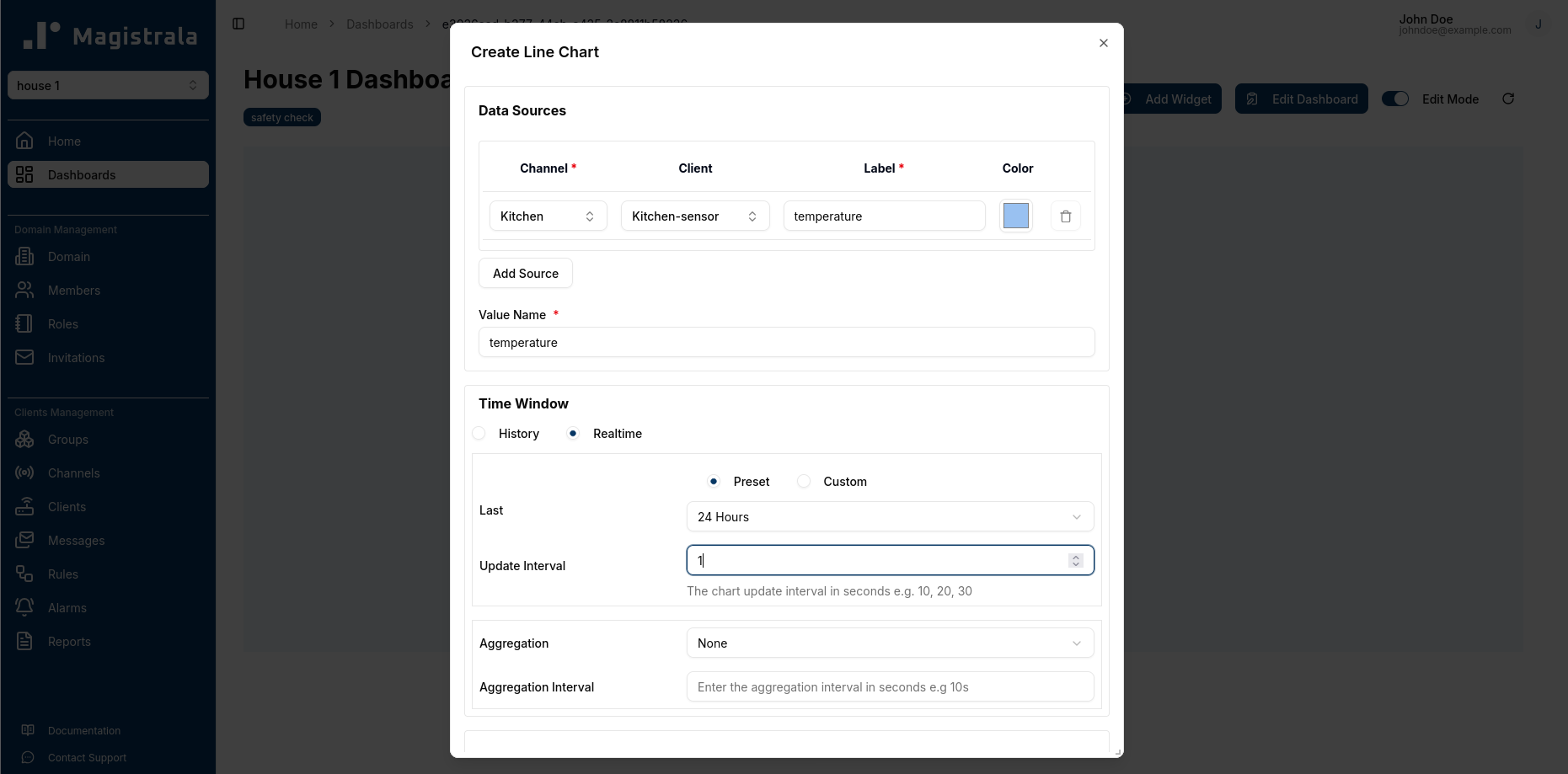The height and width of the screenshot is (774, 1568).
Task: Open the Kitchen-sensor client selector
Action: pos(694,216)
